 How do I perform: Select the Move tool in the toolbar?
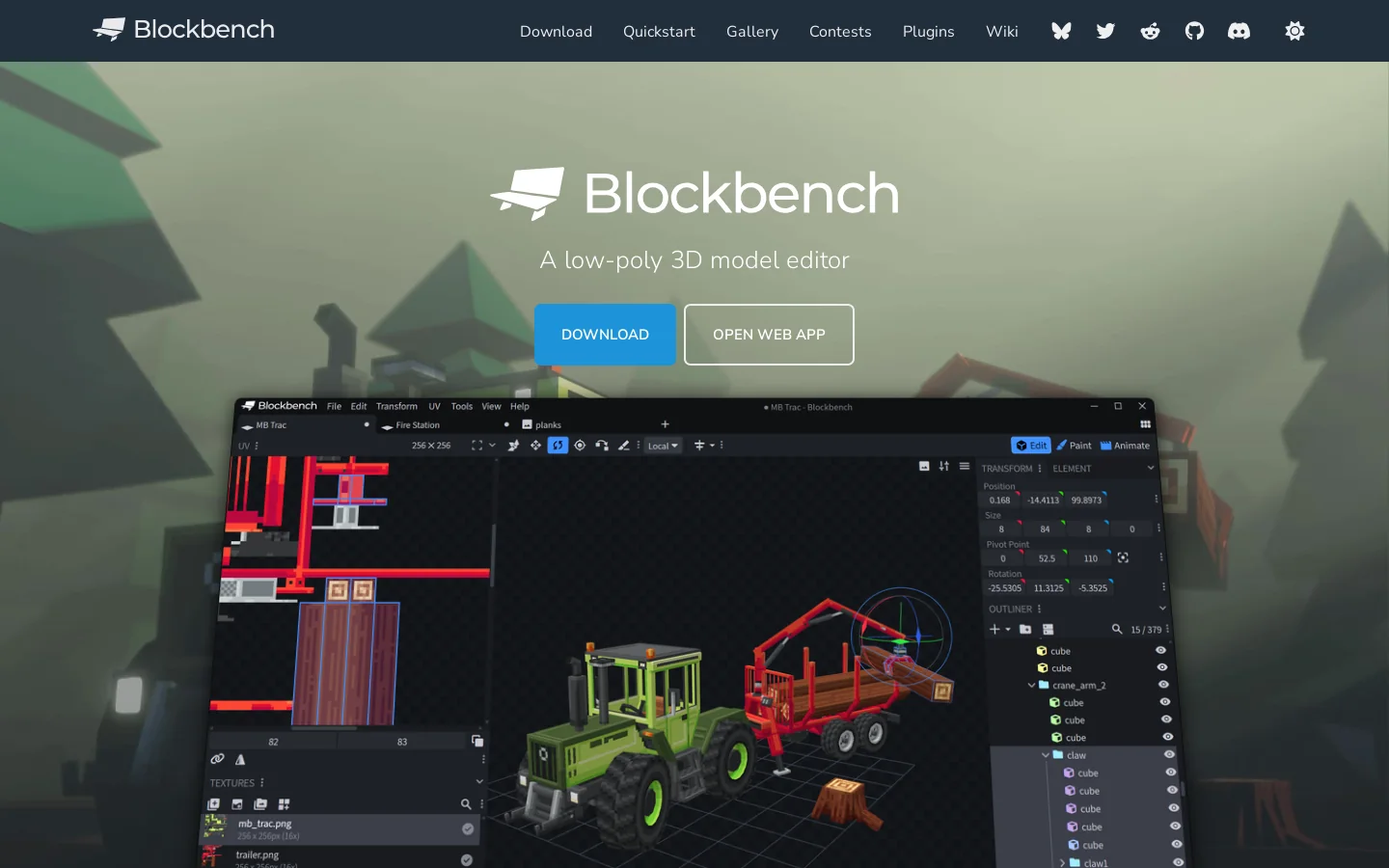535,446
